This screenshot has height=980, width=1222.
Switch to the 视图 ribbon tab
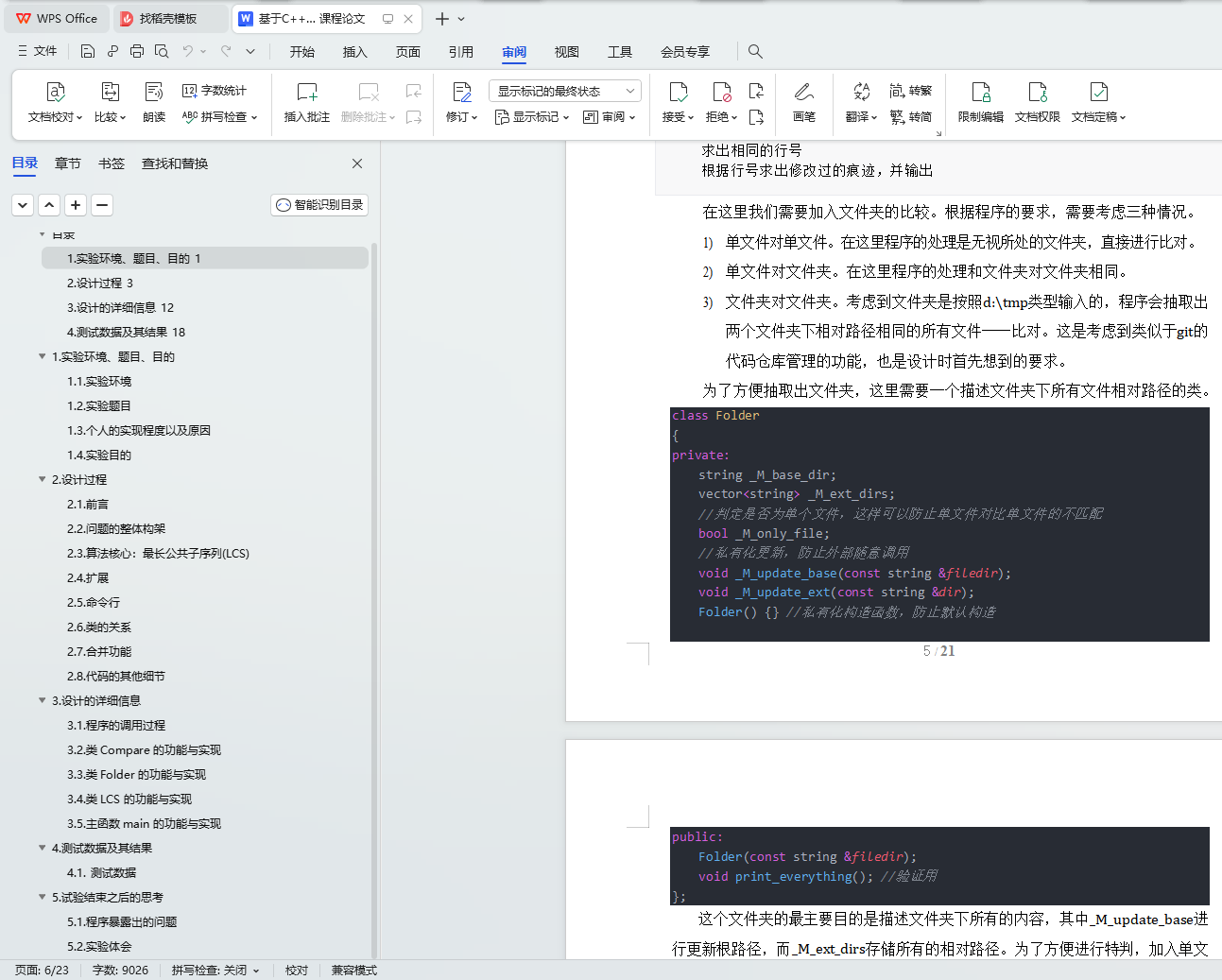point(566,52)
